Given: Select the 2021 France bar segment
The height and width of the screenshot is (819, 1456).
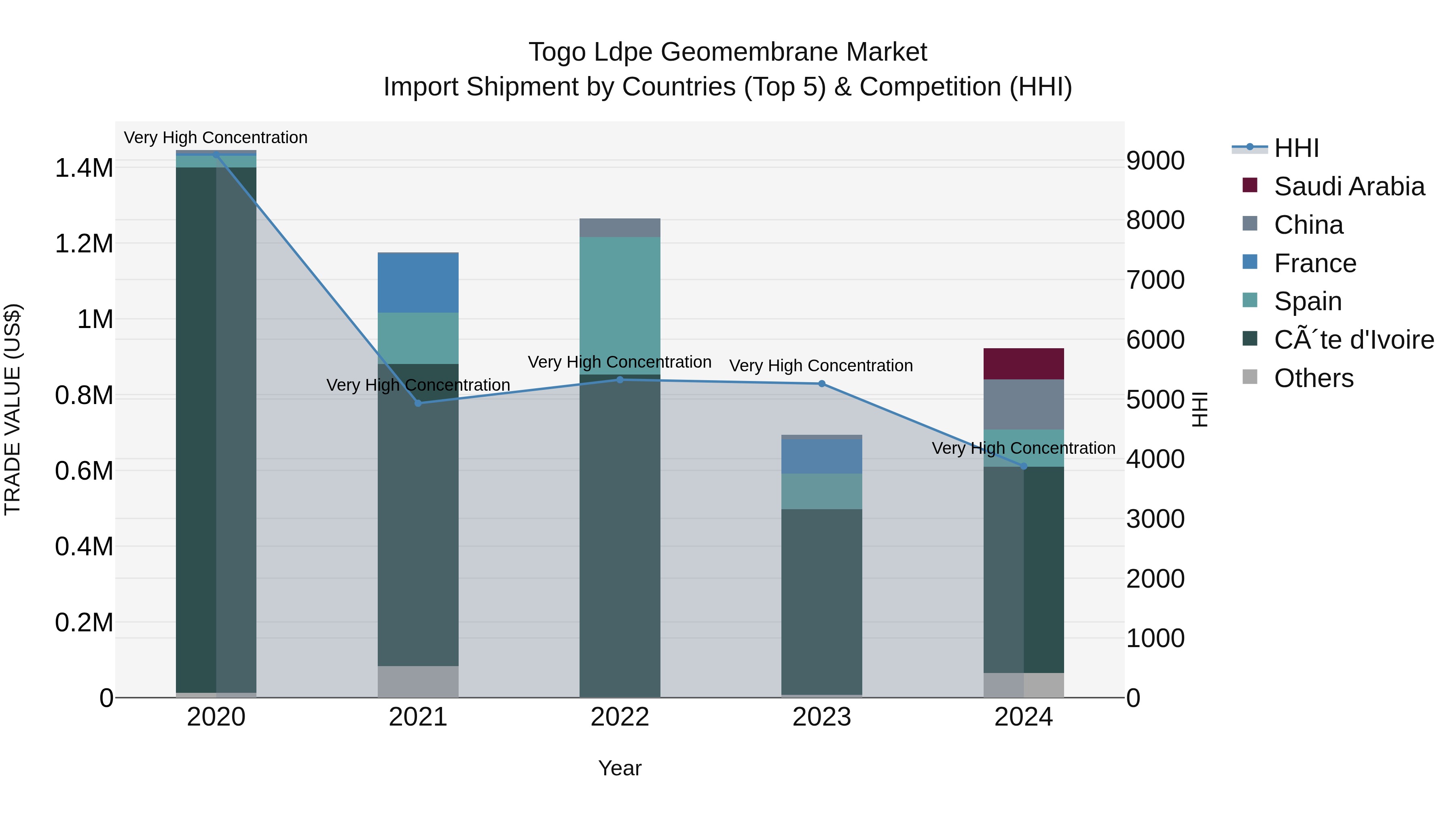Looking at the screenshot, I should (x=418, y=283).
